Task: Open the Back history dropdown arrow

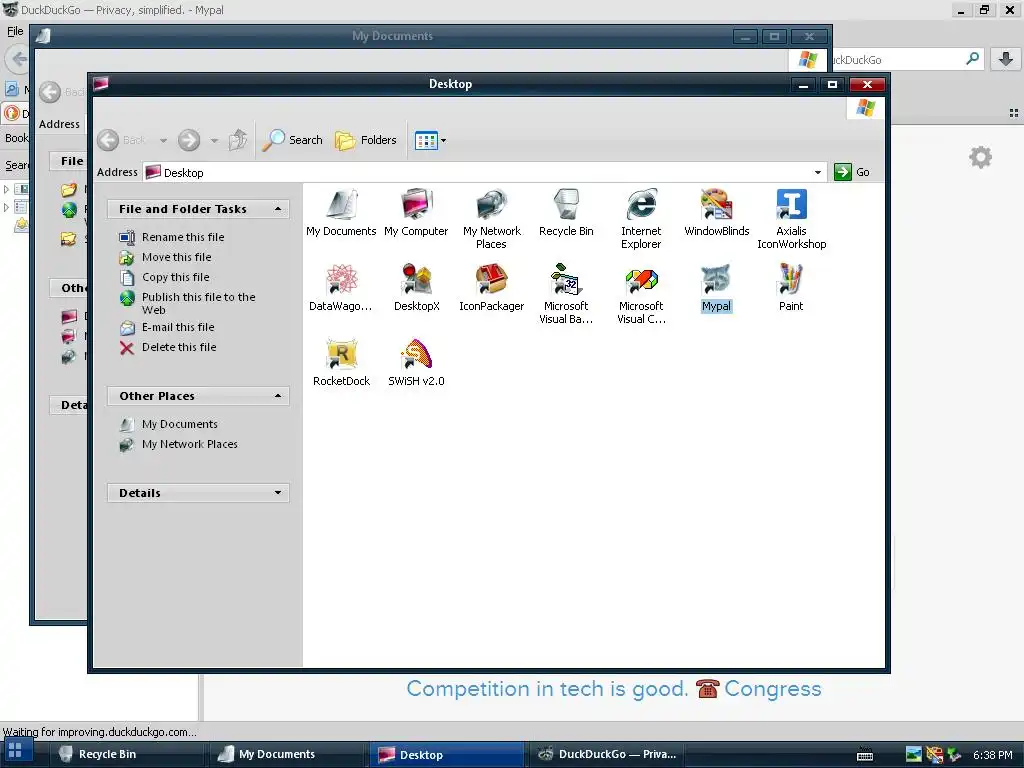Action: tap(163, 140)
